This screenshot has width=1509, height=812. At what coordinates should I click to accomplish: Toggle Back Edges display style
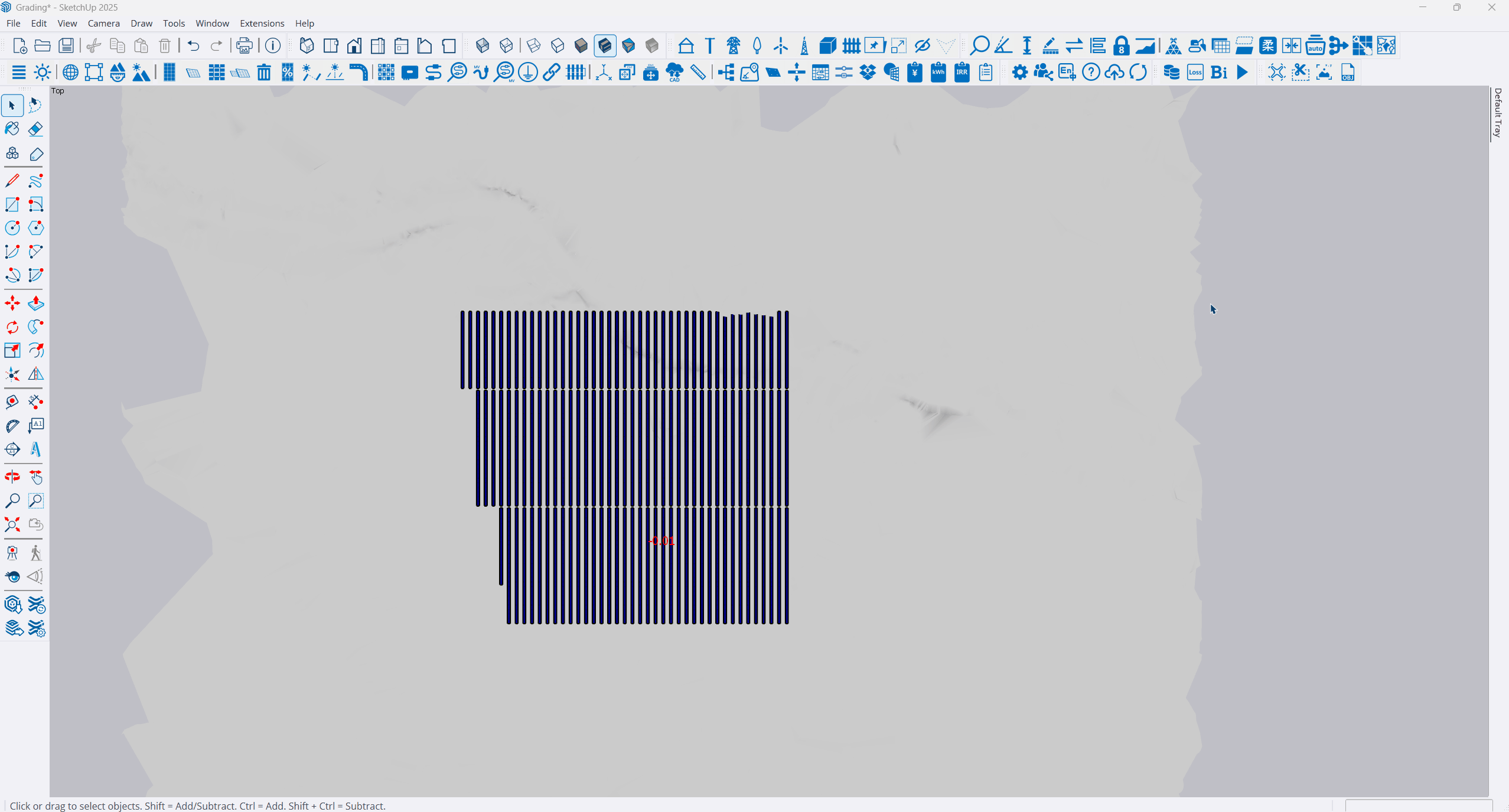[506, 45]
